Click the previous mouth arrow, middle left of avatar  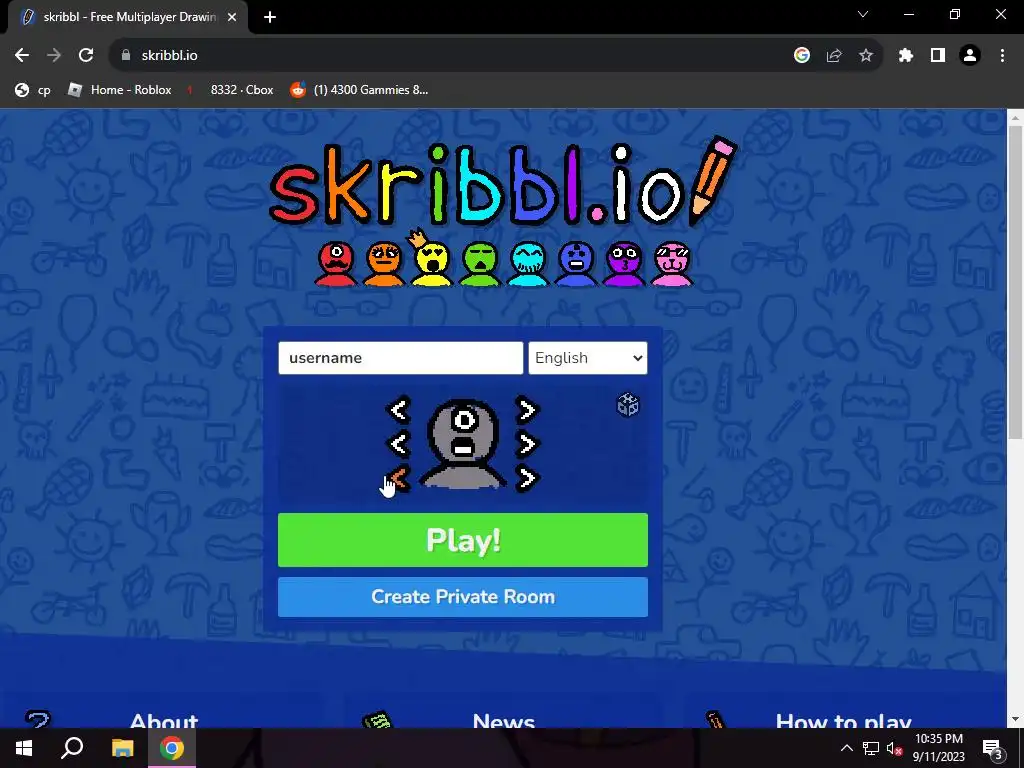coord(399,444)
